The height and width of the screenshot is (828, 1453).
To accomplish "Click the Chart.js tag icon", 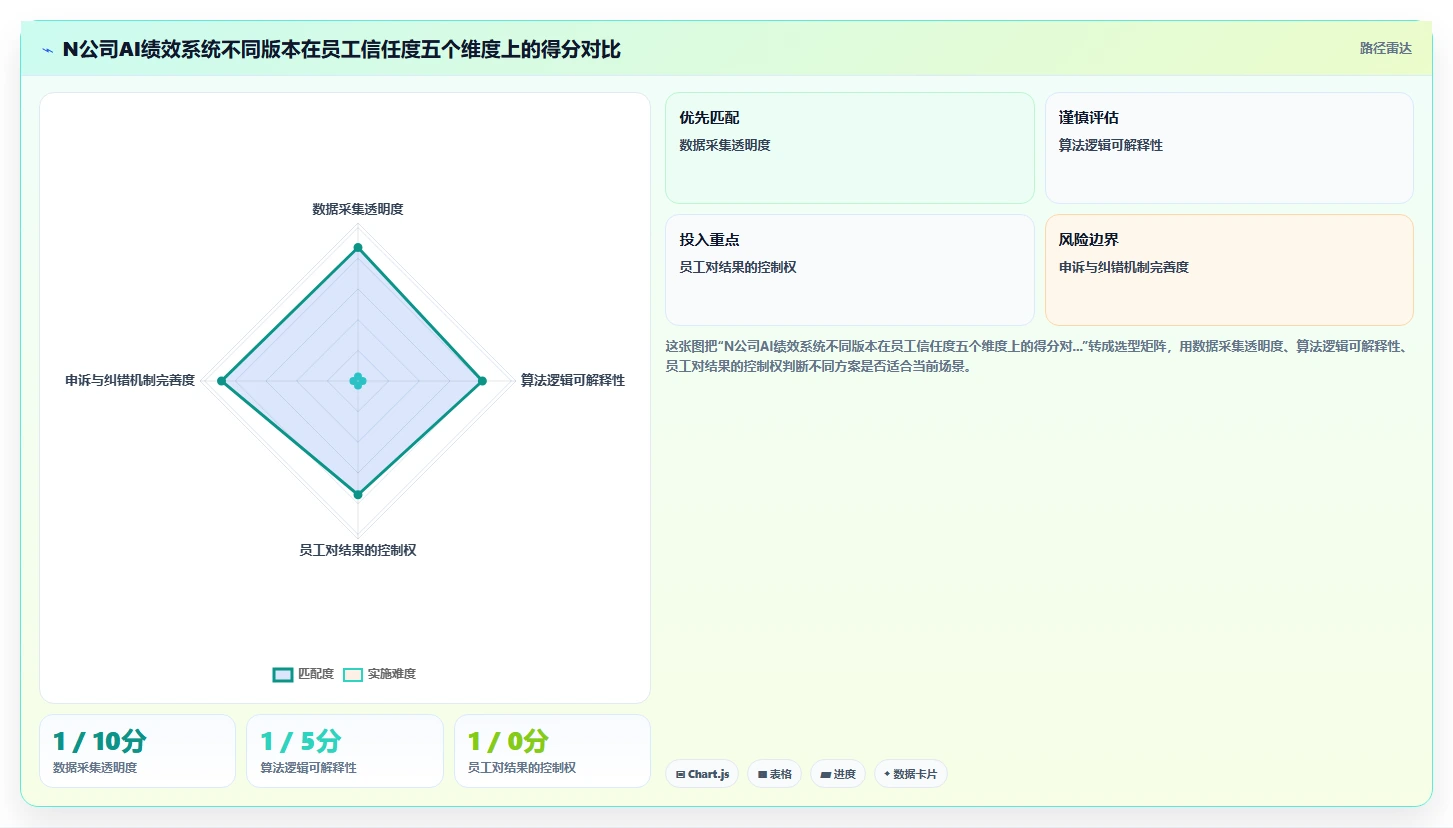I will pos(681,775).
